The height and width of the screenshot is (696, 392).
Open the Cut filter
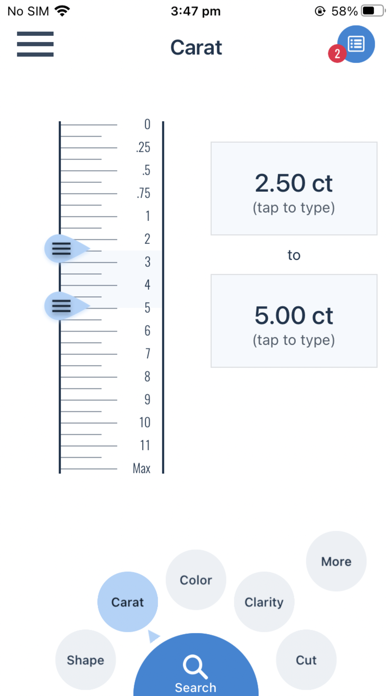click(306, 660)
